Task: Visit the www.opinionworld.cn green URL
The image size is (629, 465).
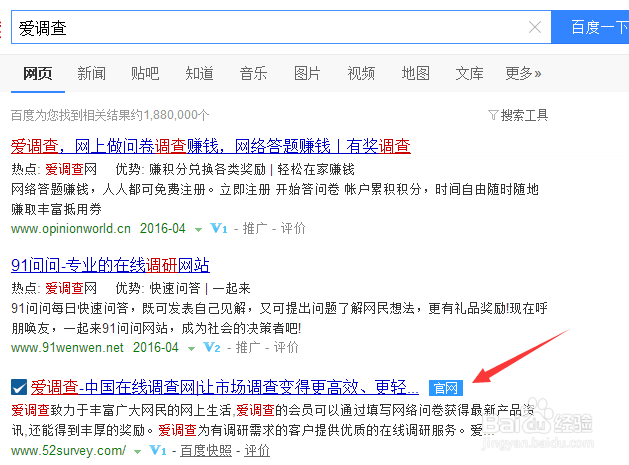Action: pyautogui.click(x=71, y=229)
